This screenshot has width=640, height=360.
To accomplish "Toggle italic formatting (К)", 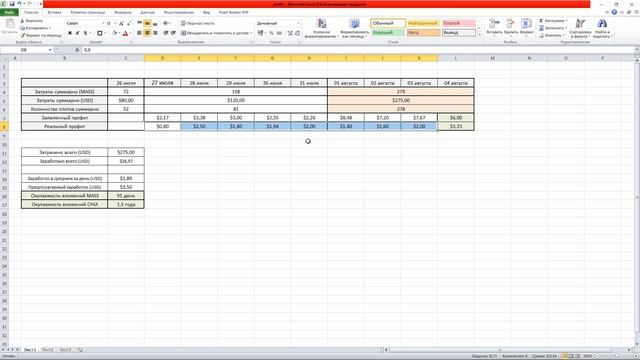I will 78,33.
